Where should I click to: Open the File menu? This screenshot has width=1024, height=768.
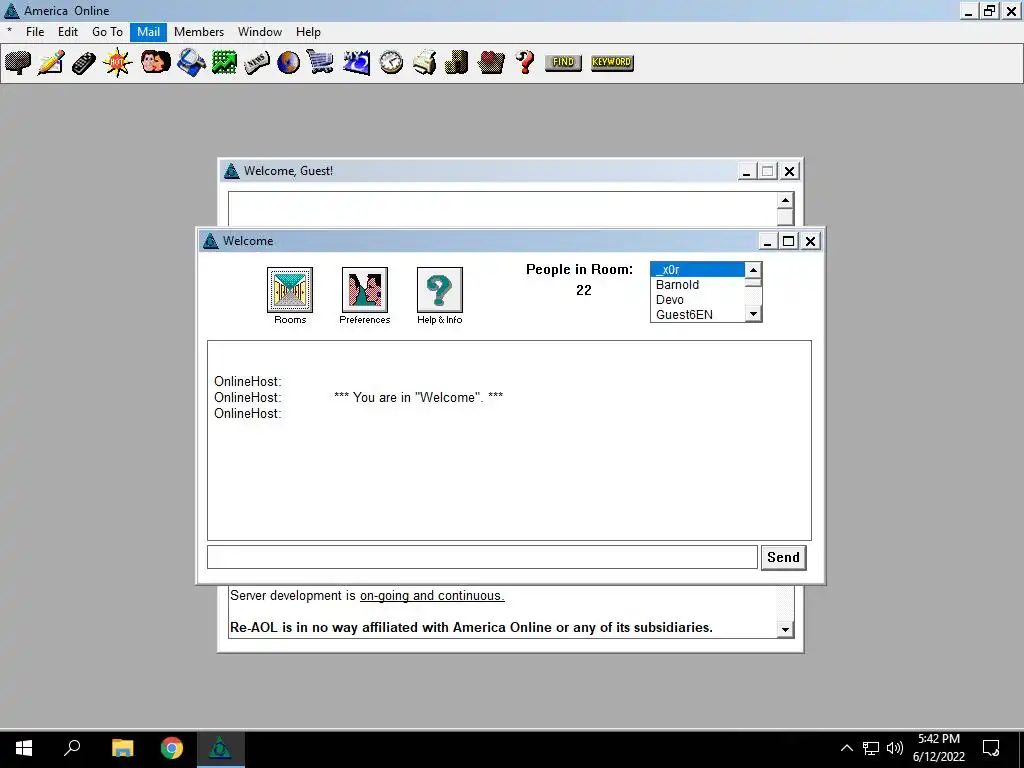[x=35, y=32]
